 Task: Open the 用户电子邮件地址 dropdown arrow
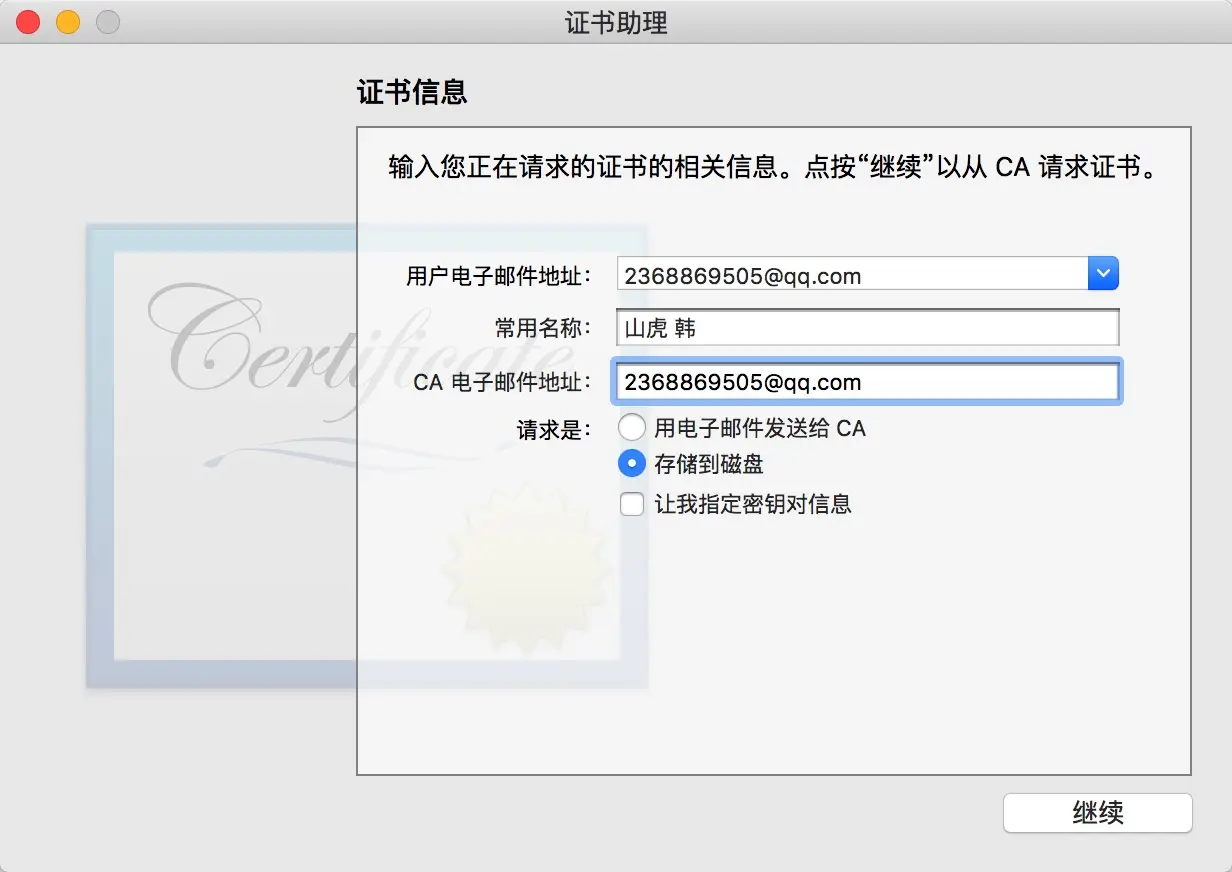pos(1103,274)
